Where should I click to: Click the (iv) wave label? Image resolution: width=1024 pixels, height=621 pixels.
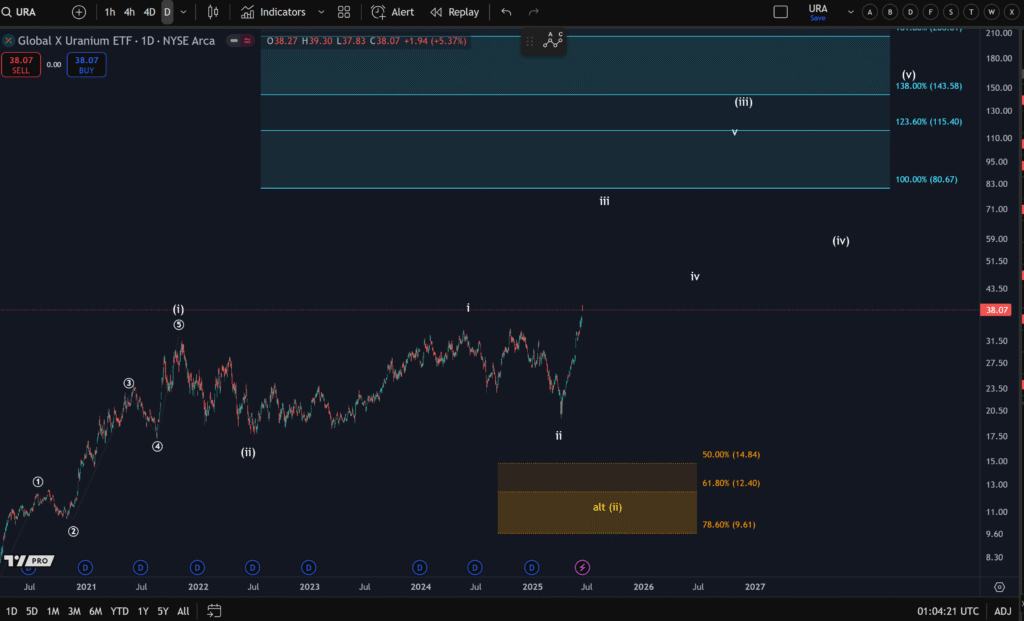point(840,241)
